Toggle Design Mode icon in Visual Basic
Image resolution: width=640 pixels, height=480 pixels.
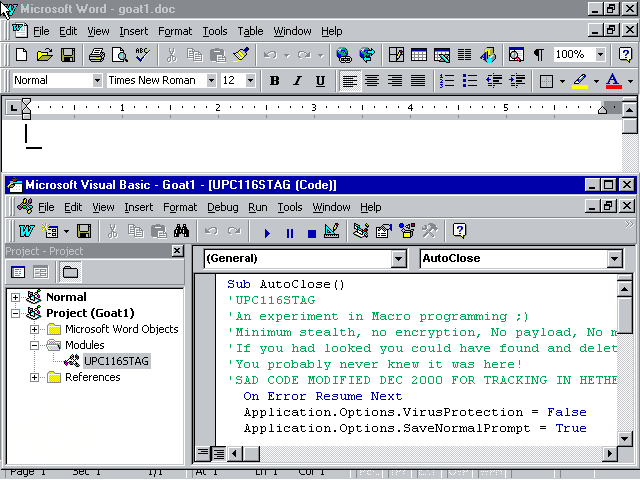click(331, 231)
